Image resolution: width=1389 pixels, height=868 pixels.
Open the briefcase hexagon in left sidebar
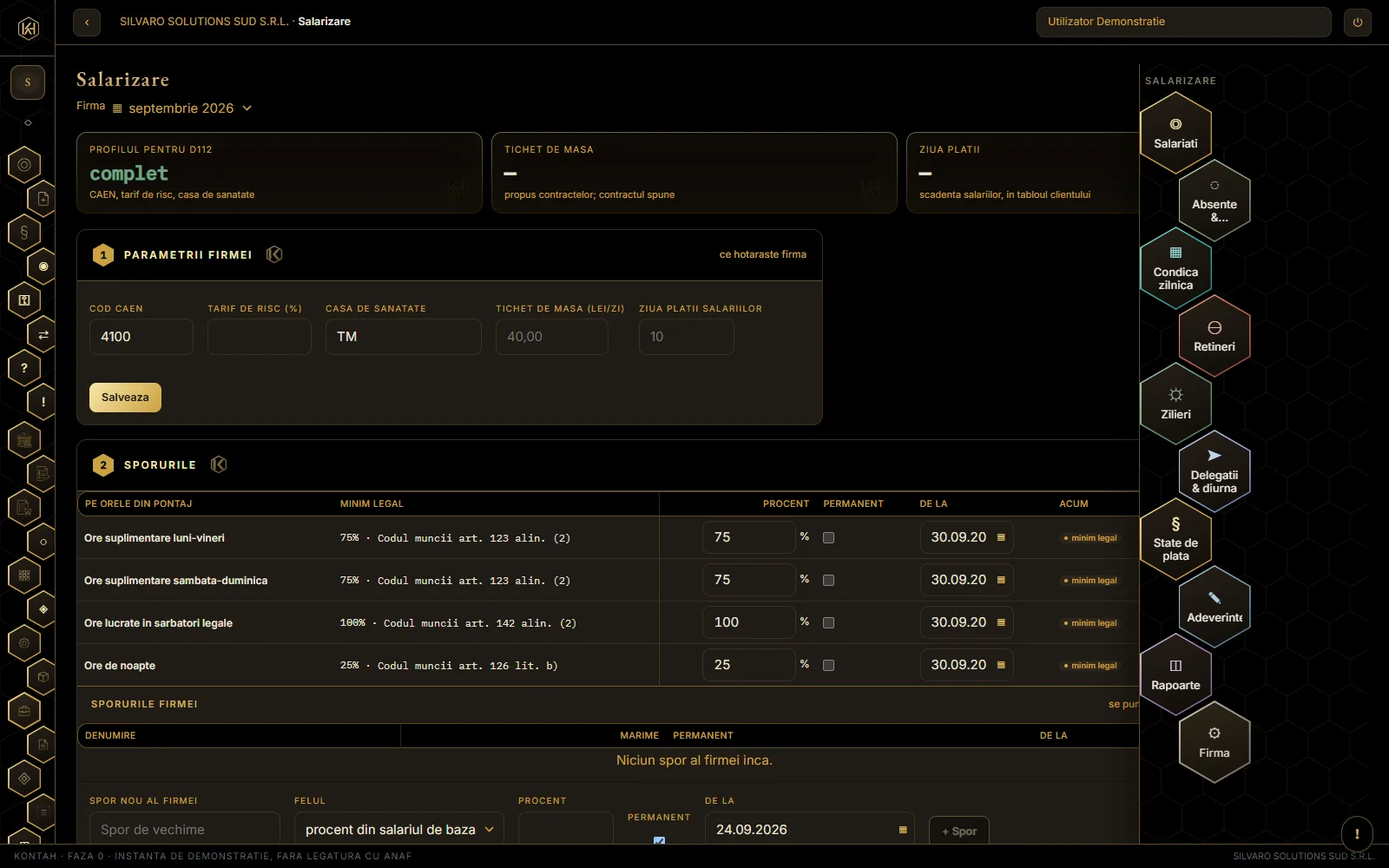(24, 711)
